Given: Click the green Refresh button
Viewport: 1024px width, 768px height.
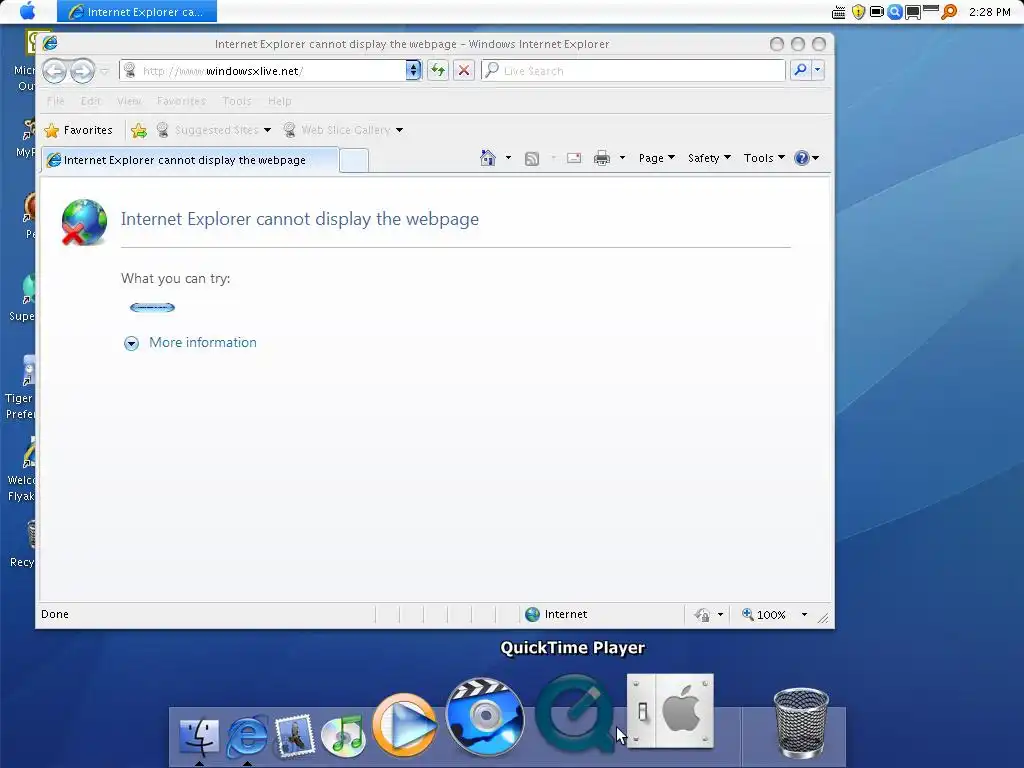Looking at the screenshot, I should click(x=438, y=70).
